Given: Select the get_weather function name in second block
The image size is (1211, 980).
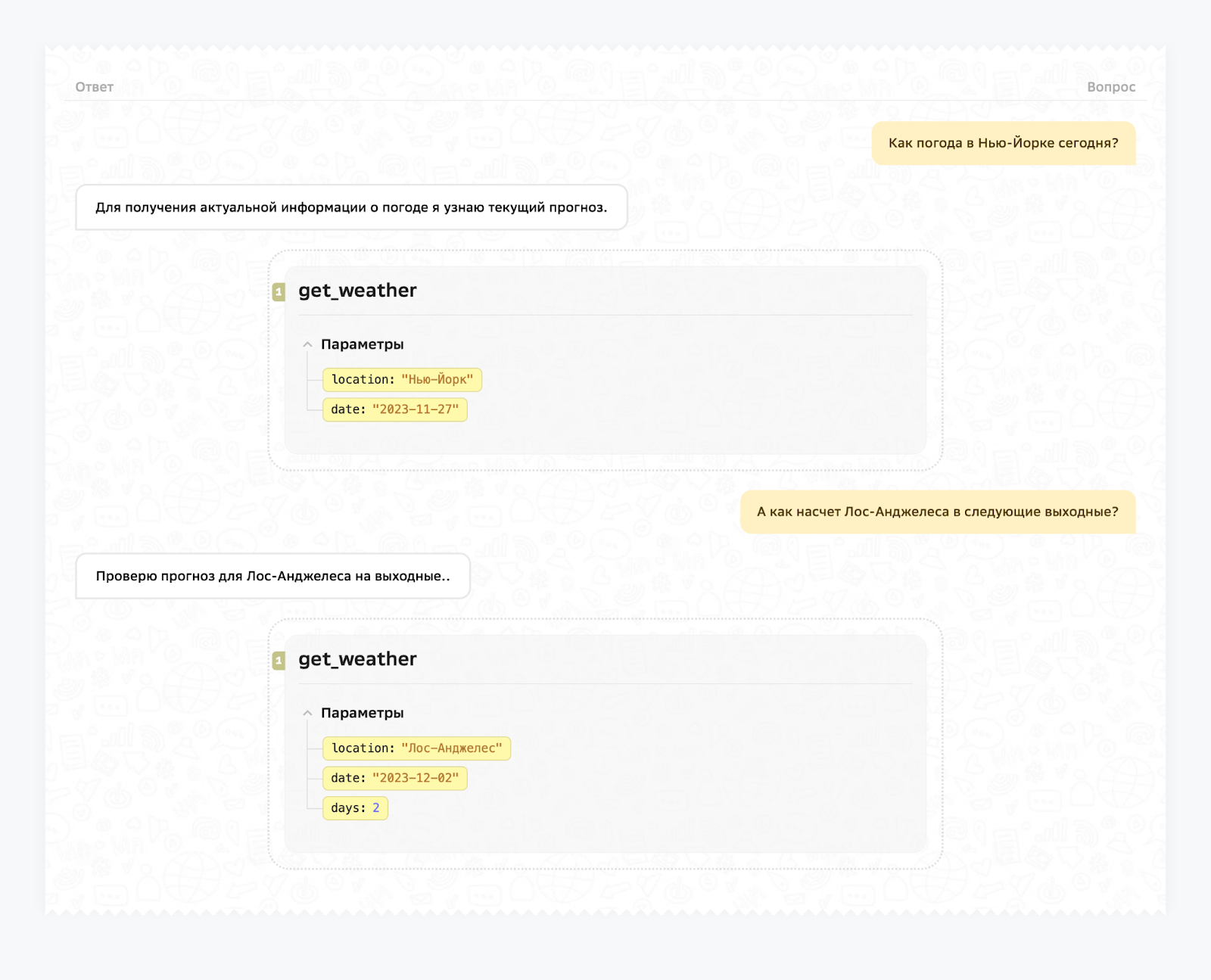Looking at the screenshot, I should (x=356, y=659).
